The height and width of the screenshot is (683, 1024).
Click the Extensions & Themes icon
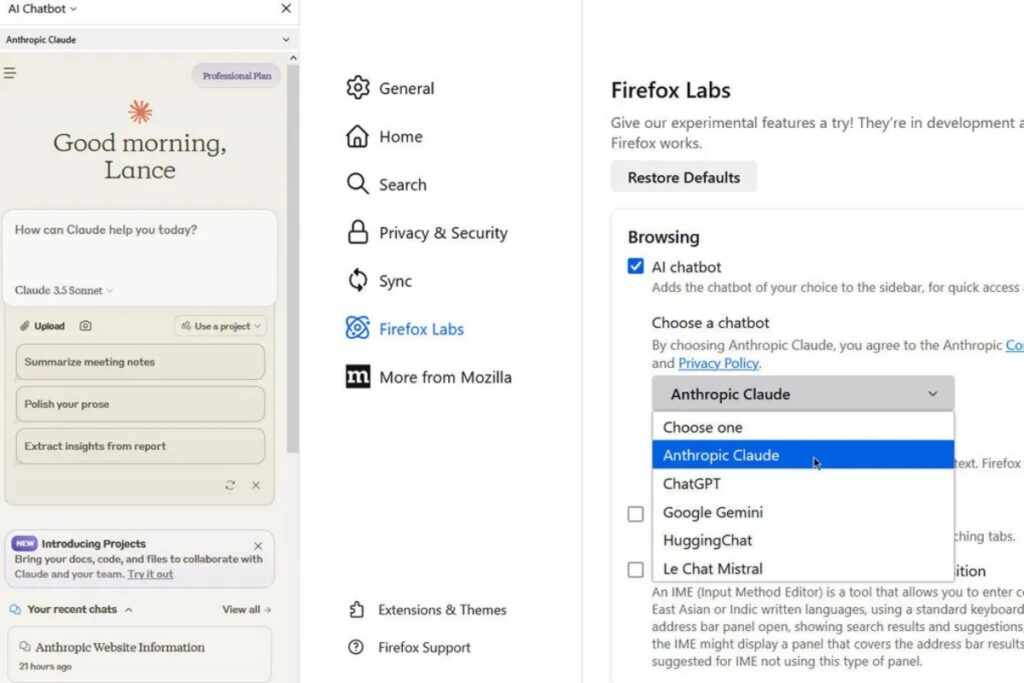pyautogui.click(x=358, y=609)
